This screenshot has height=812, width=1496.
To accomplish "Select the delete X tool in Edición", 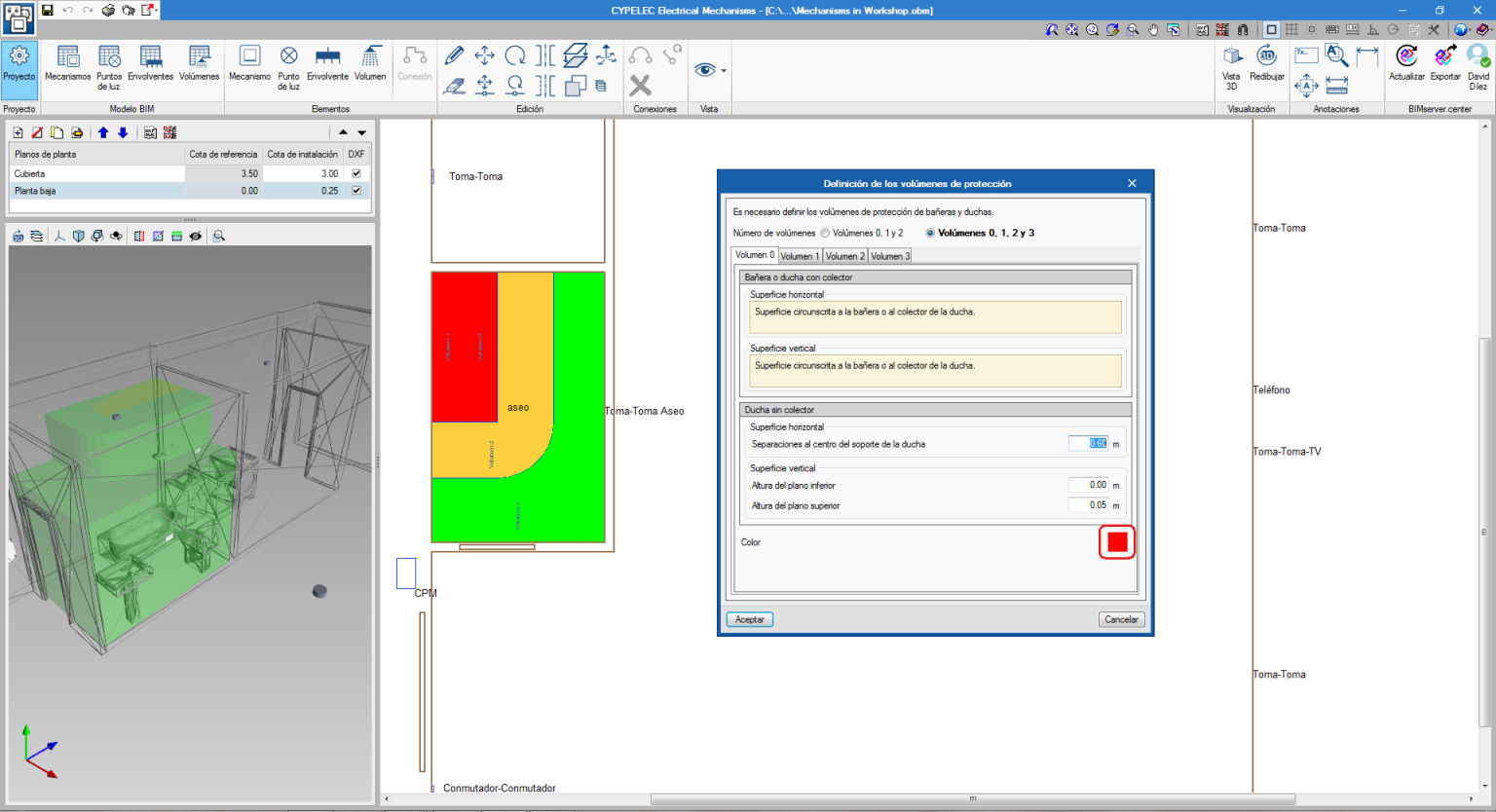I will [x=640, y=86].
